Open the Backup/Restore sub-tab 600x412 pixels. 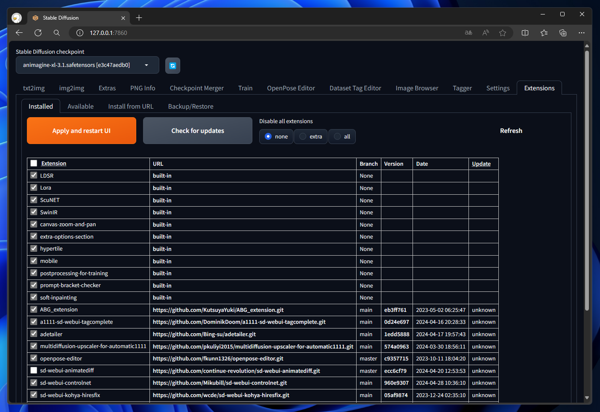(191, 106)
